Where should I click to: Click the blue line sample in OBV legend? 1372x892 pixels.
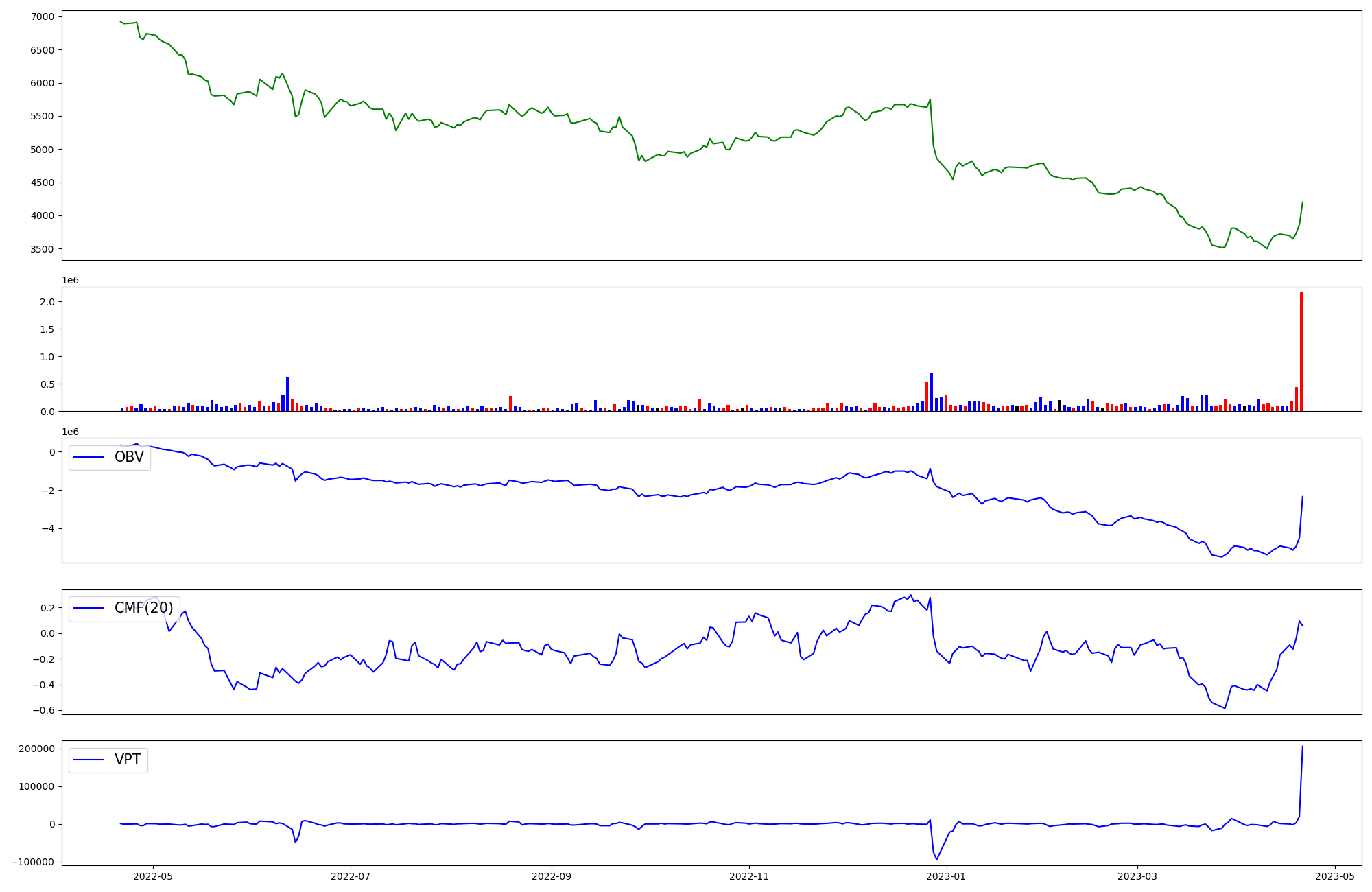tap(88, 457)
